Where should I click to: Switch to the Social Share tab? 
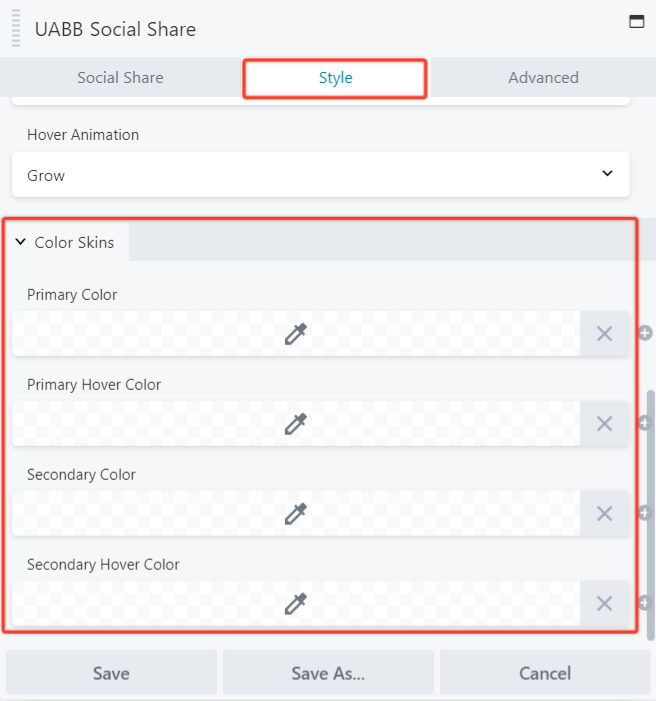click(x=120, y=78)
